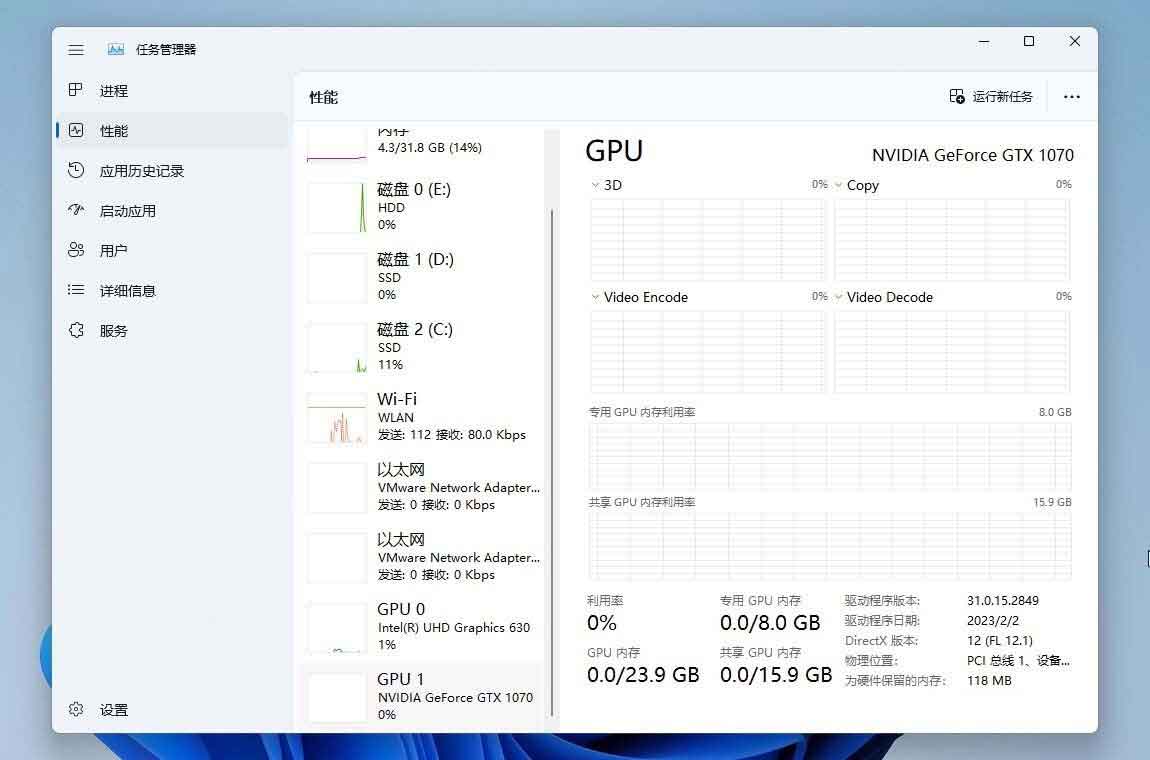The width and height of the screenshot is (1150, 760).
Task: Open the three-dot more options menu
Action: (x=1072, y=97)
